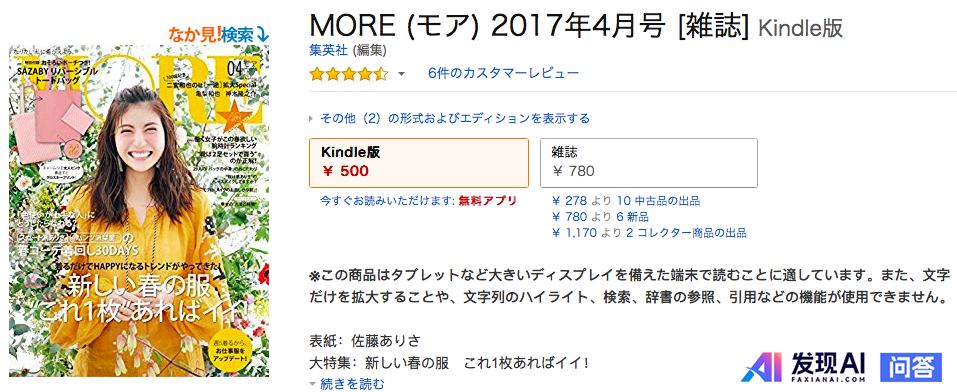Click the 发现AI logo icon
The image size is (957, 392).
pyautogui.click(x=760, y=367)
